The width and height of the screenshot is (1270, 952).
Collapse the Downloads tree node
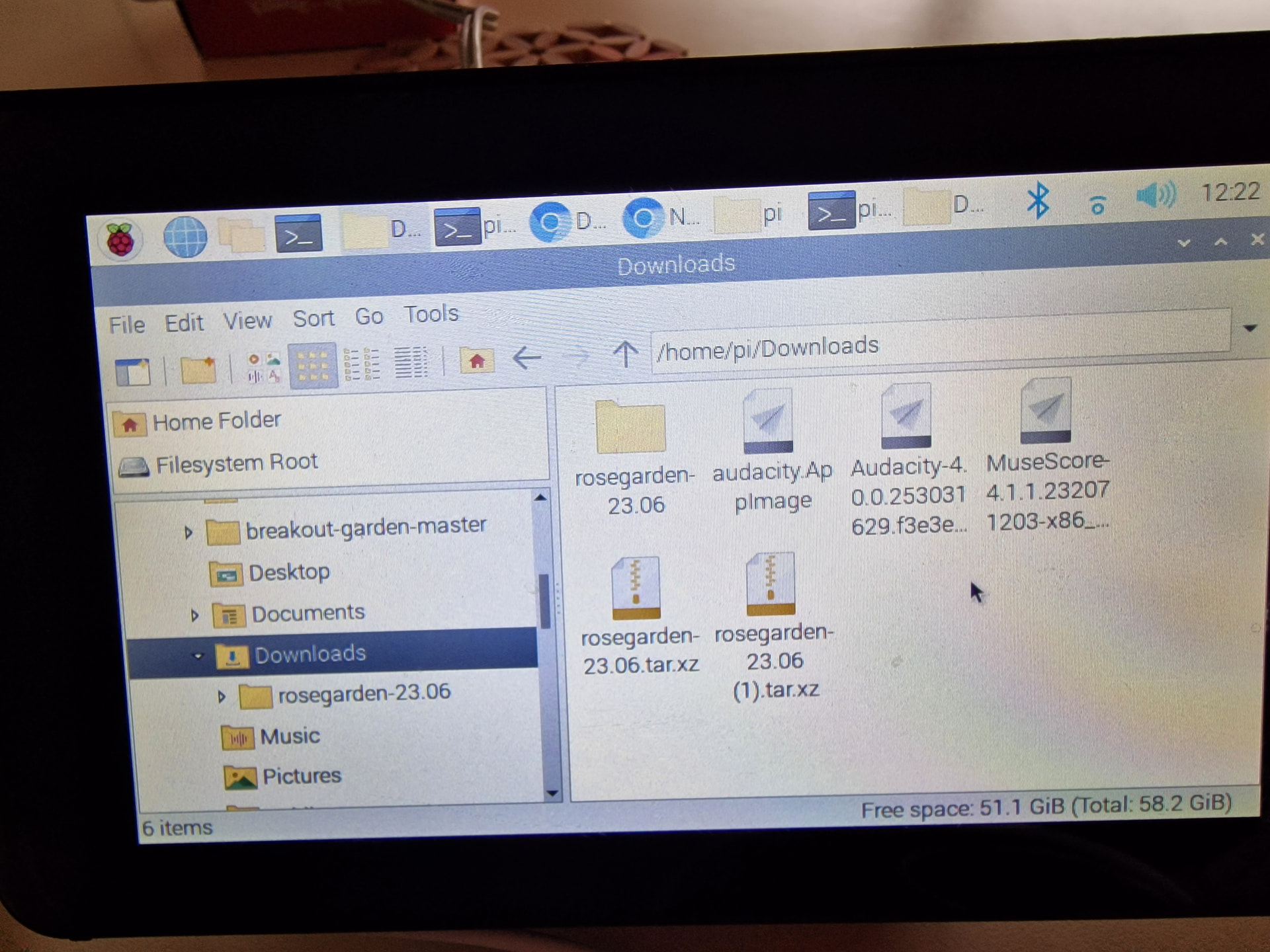[197, 656]
